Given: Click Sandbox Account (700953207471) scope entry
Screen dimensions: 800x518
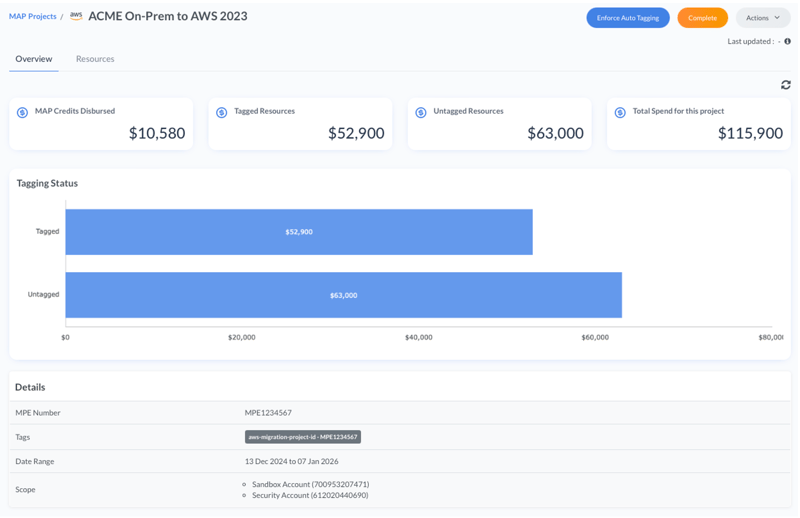Looking at the screenshot, I should pyautogui.click(x=310, y=484).
